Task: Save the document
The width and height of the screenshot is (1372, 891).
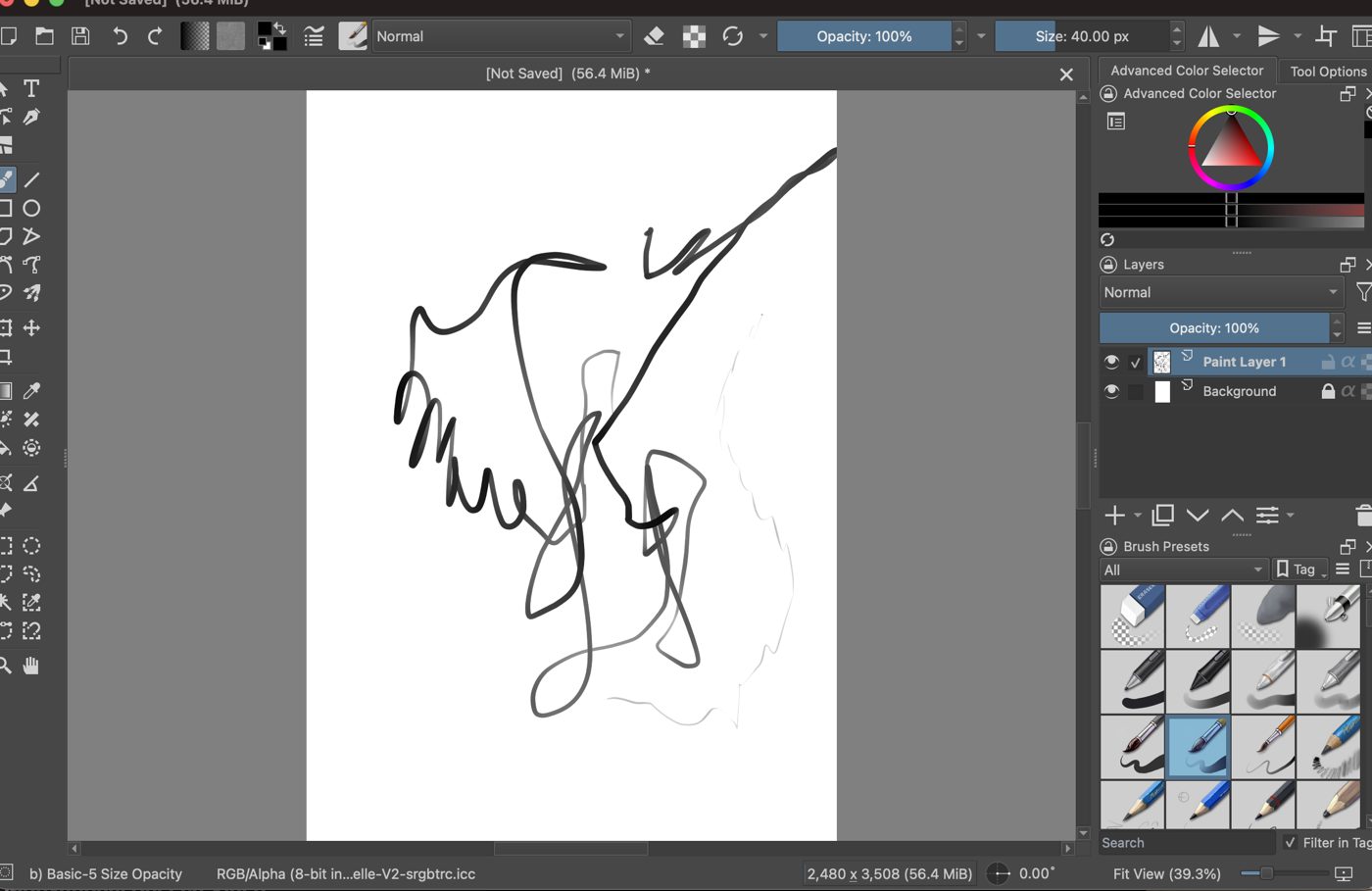Action: (x=81, y=36)
